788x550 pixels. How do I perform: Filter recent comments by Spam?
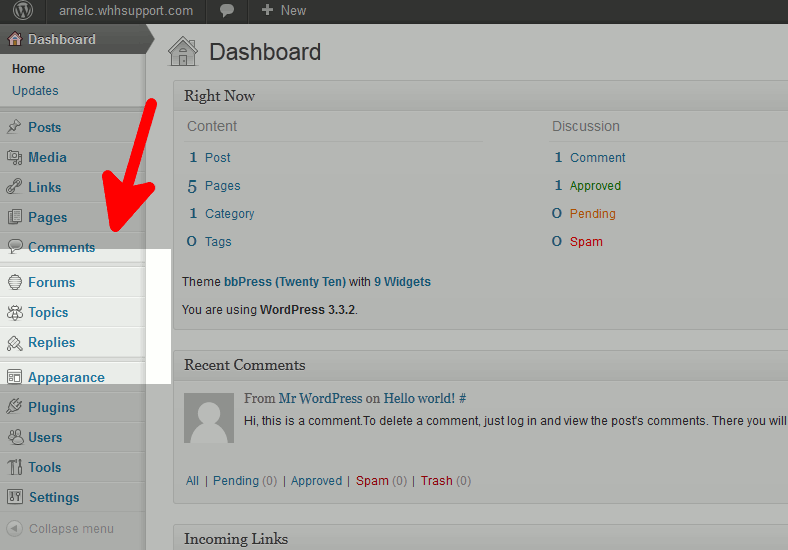372,481
